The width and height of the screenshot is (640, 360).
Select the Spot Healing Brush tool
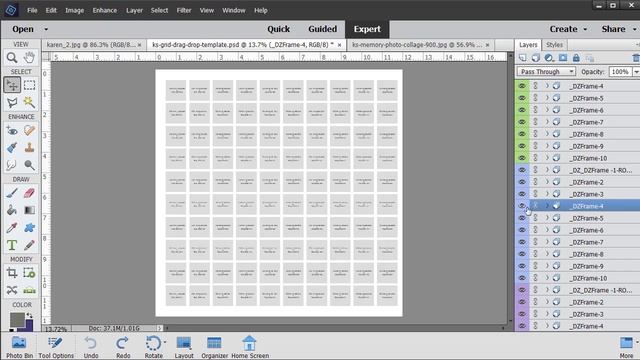(29, 131)
